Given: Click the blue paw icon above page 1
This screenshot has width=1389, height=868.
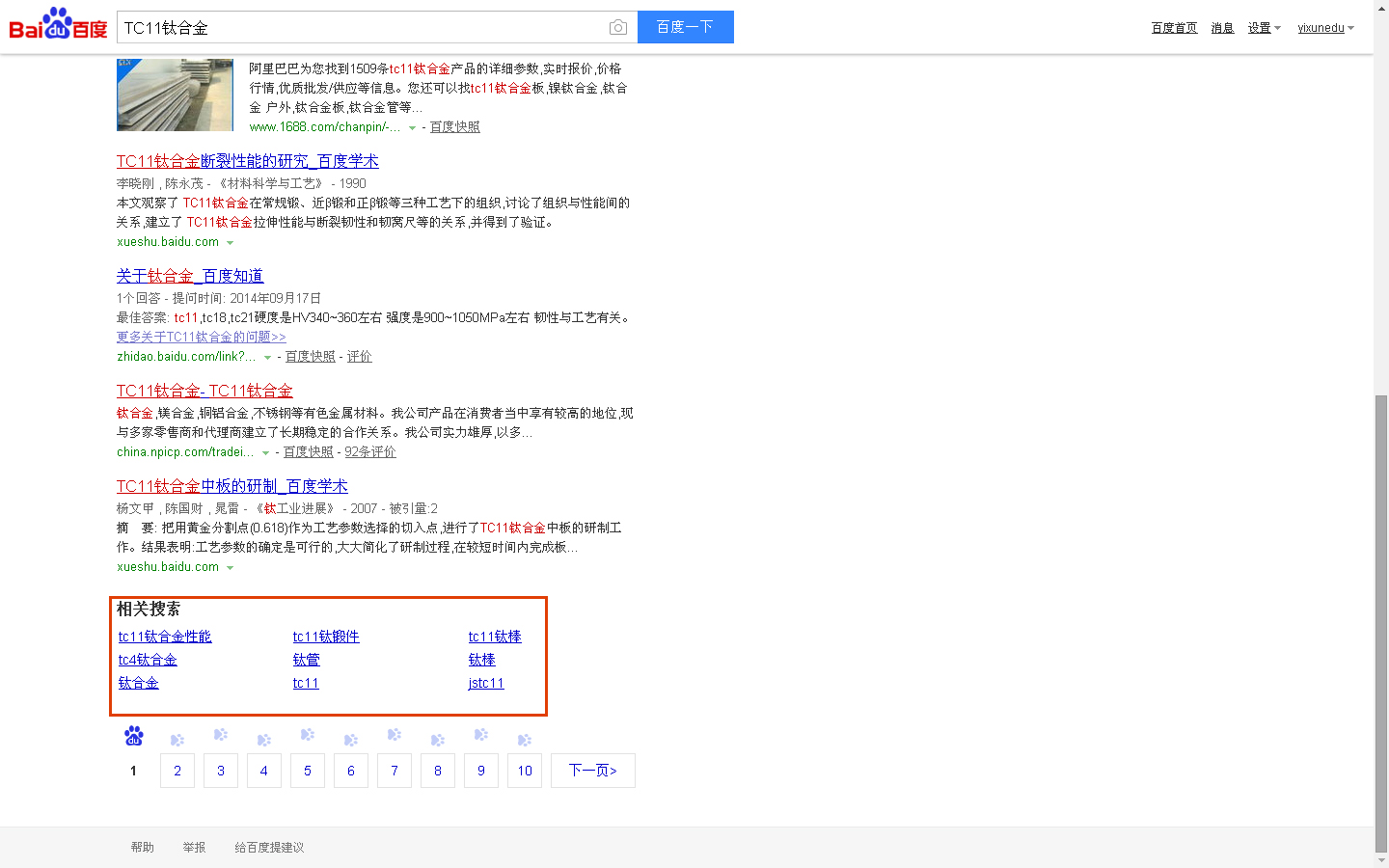Looking at the screenshot, I should click(x=134, y=736).
